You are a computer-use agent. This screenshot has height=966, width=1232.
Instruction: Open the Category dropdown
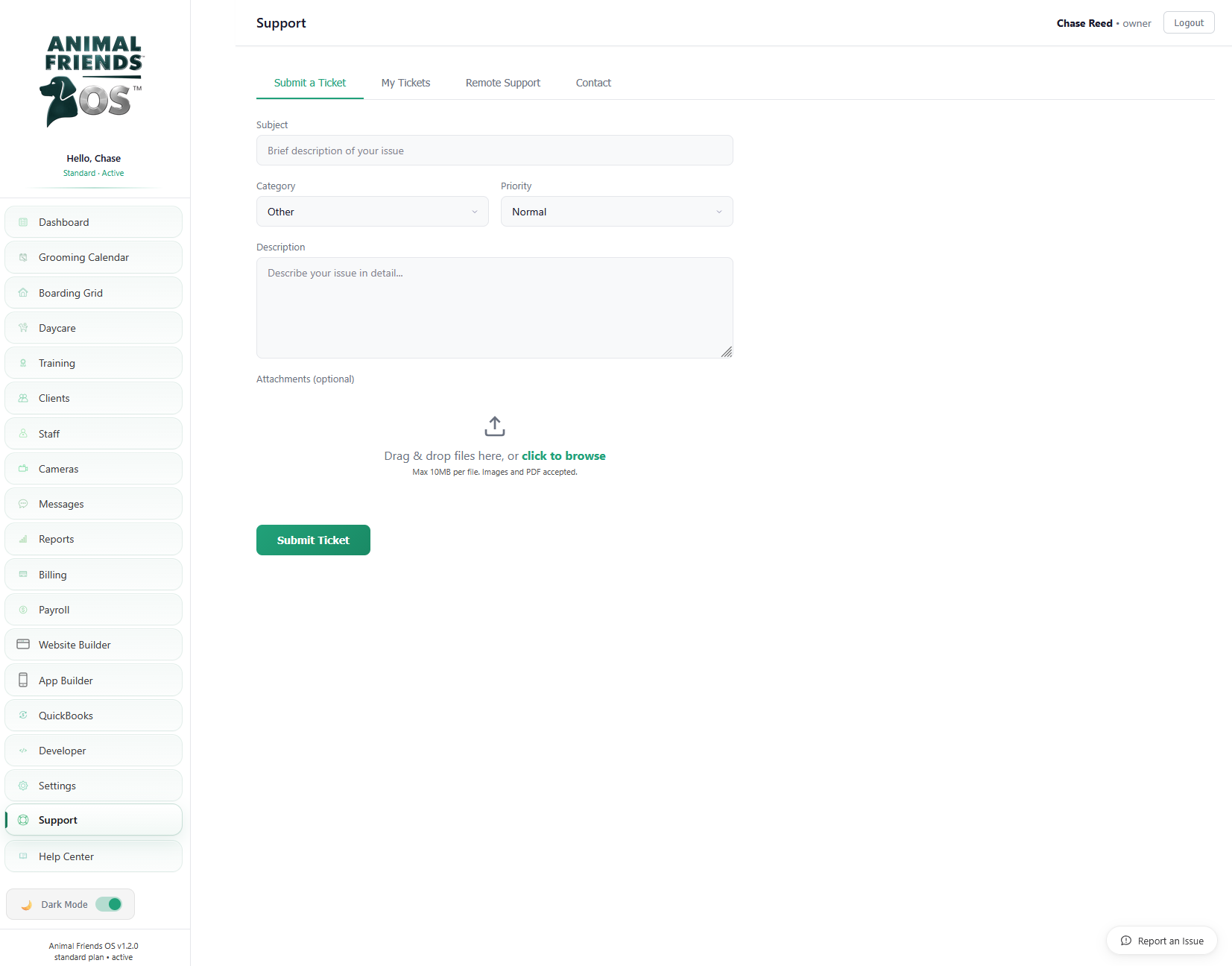373,212
